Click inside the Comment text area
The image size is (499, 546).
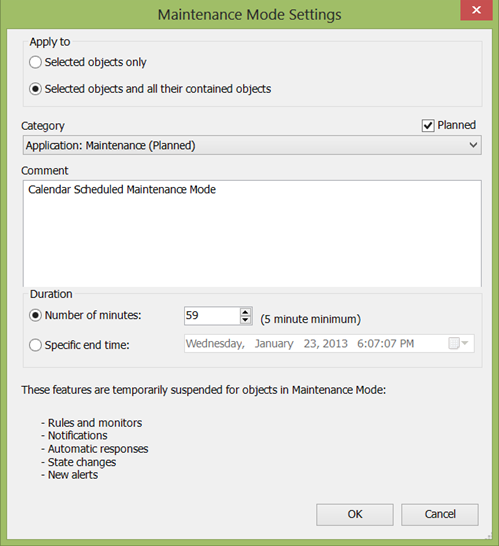252,234
